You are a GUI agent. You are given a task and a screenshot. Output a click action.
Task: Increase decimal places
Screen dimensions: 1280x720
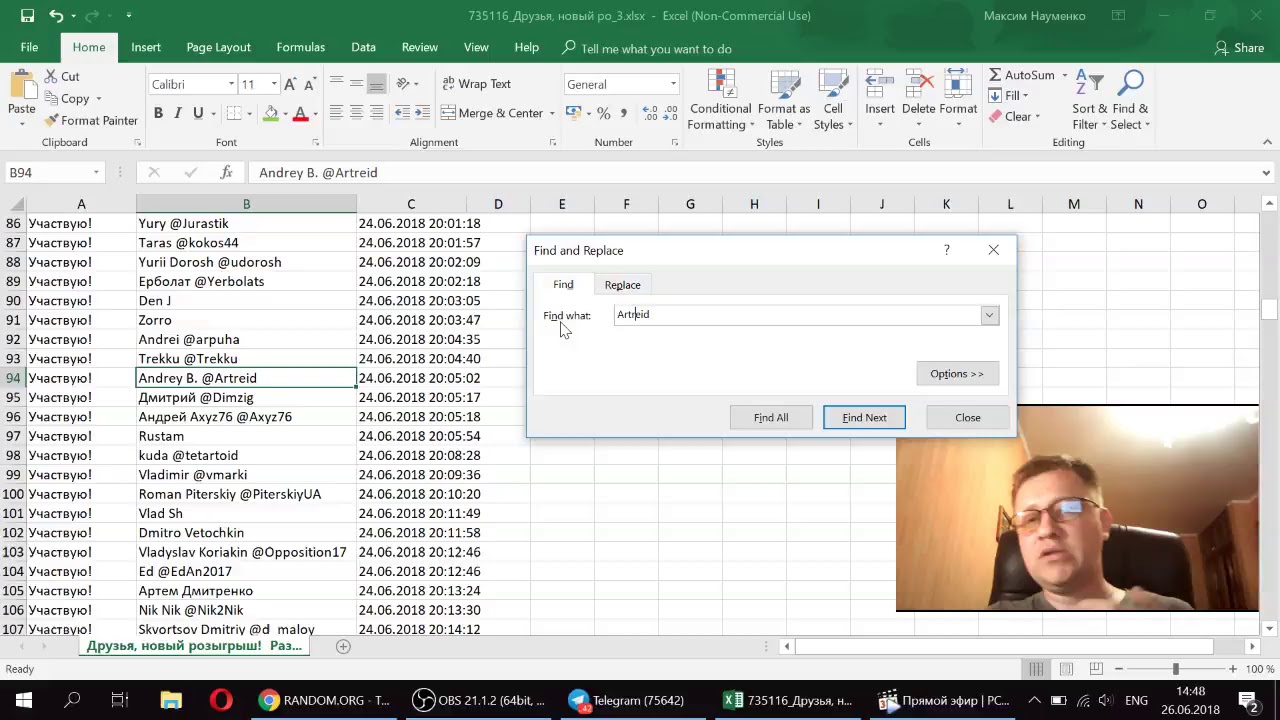coord(650,113)
